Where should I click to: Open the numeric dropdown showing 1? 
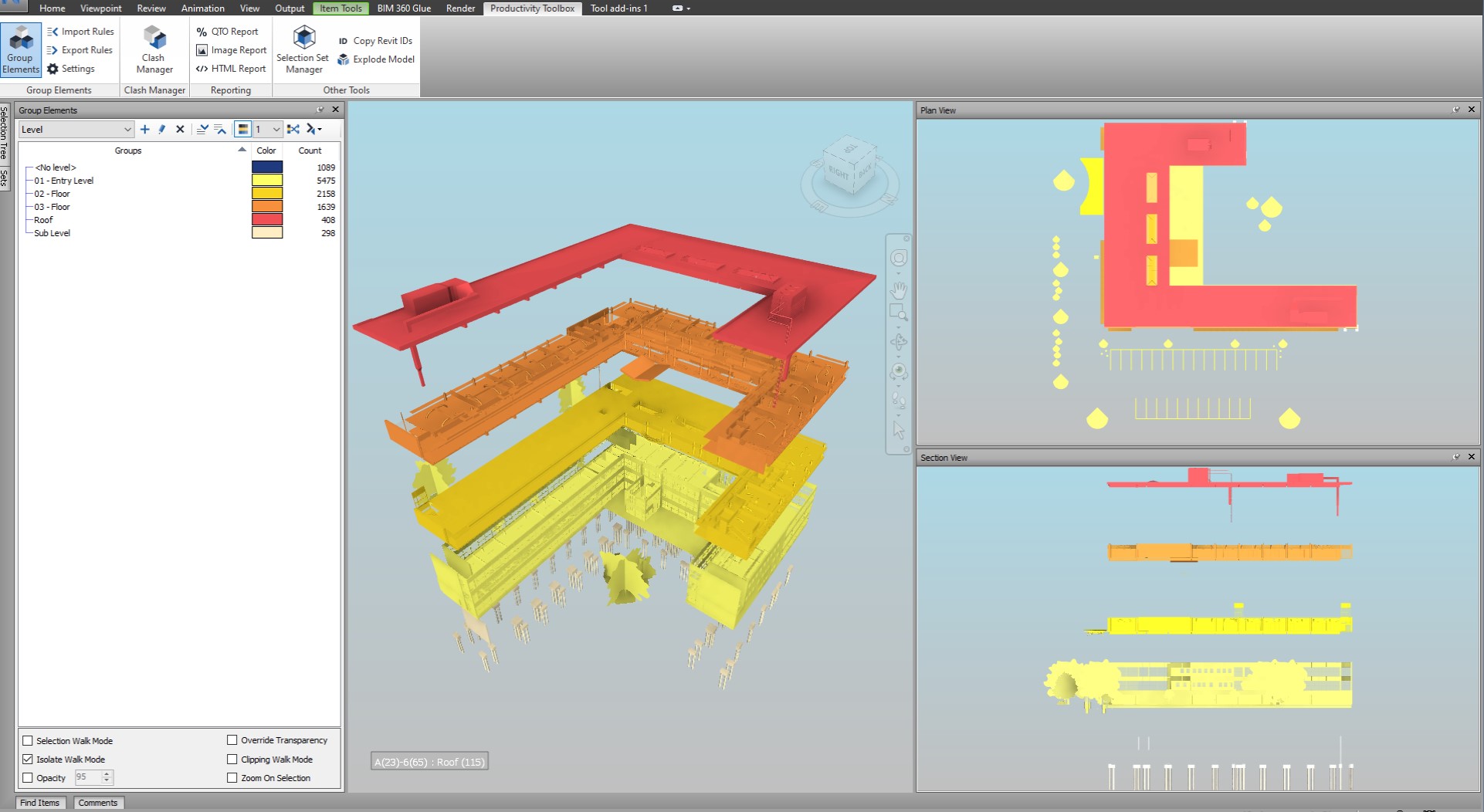coord(267,130)
